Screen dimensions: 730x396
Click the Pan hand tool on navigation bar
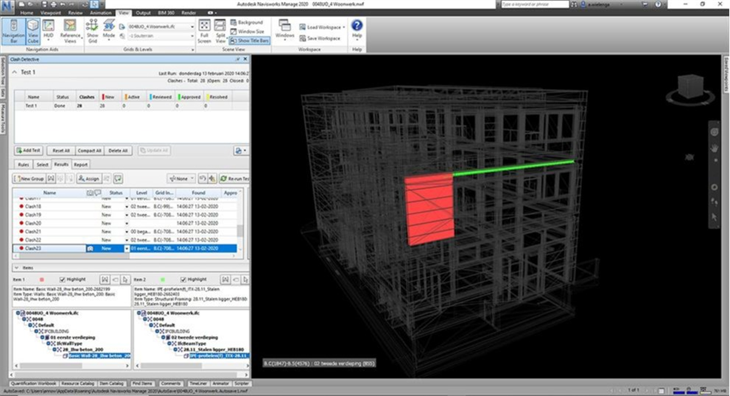714,148
